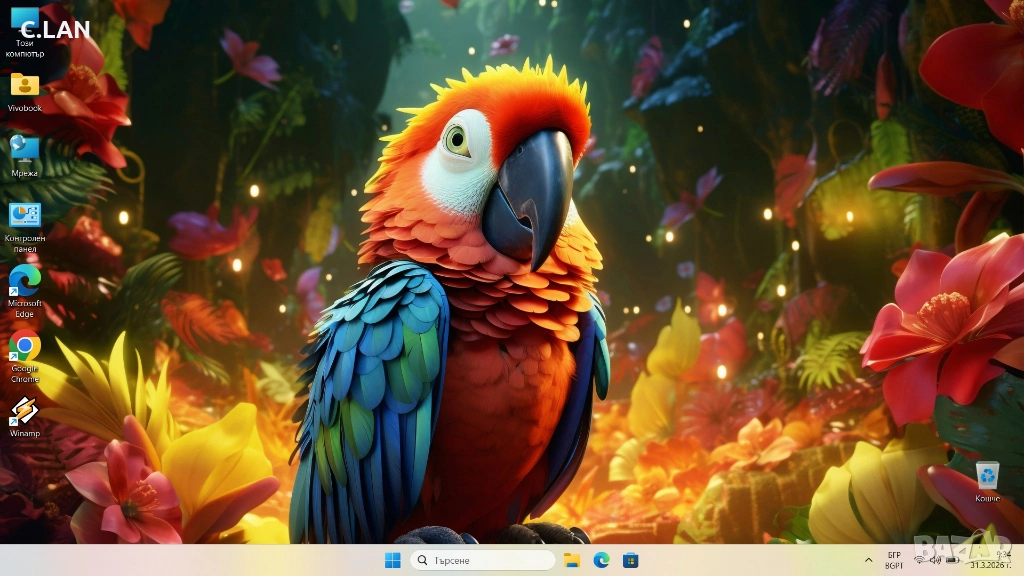Image resolution: width=1024 pixels, height=576 pixels.
Task: Click the speaker volume tray icon
Action: click(x=936, y=560)
